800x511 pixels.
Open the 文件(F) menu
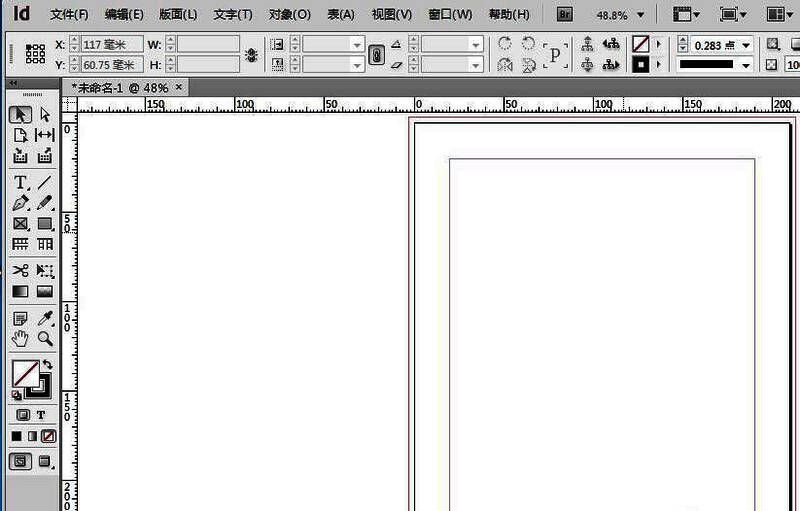(69, 16)
